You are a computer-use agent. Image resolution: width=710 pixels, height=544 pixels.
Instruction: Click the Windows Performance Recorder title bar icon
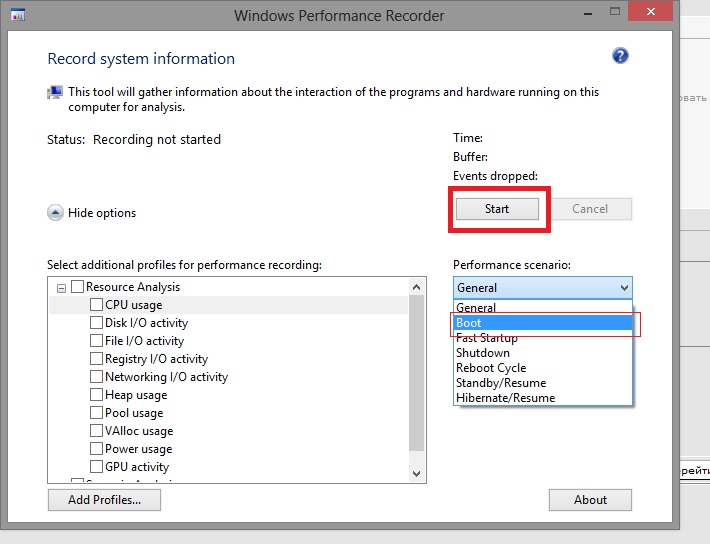pos(18,15)
